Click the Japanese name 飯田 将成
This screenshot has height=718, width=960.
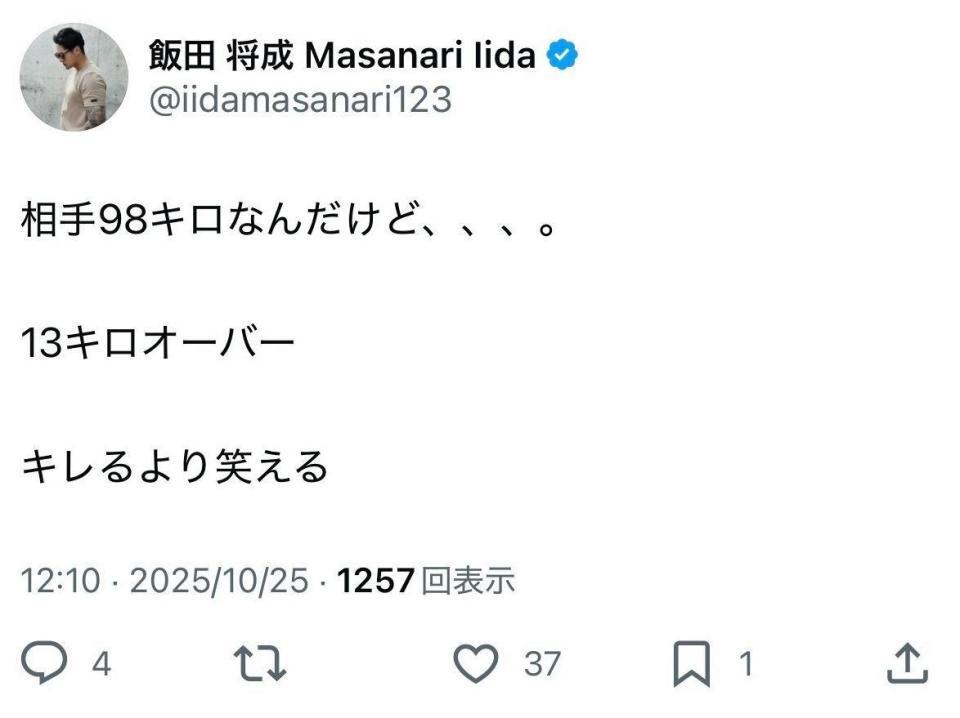click(220, 56)
